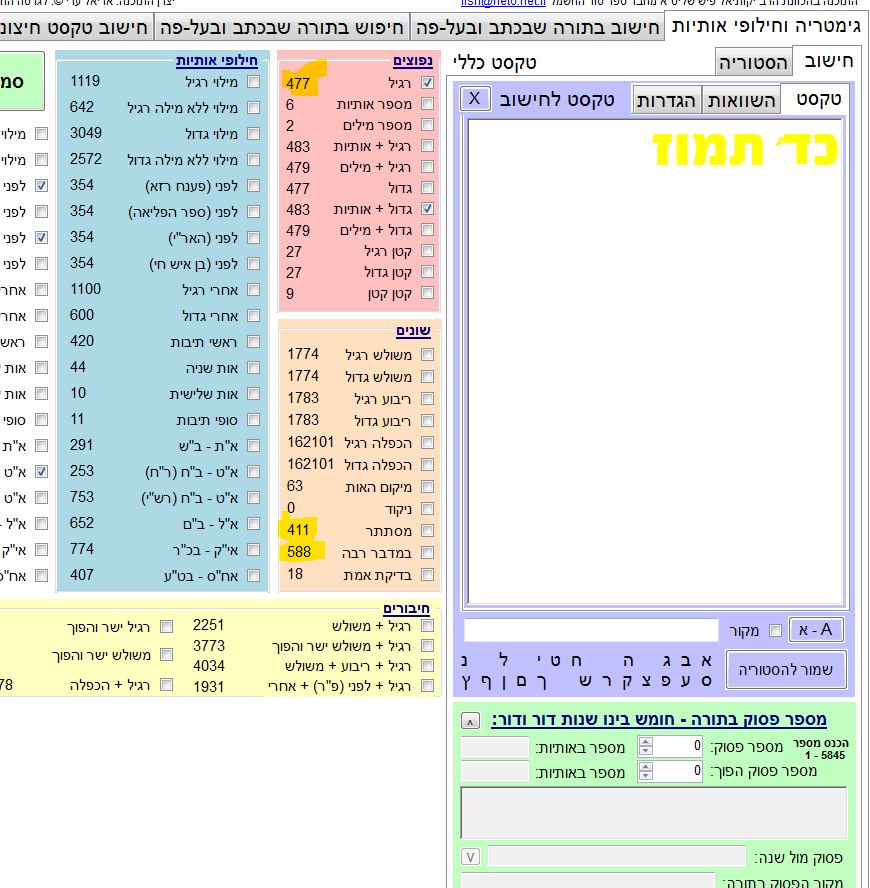Image resolution: width=870 pixels, height=888 pixels.
Task: Click the A - א letter toggle button
Action: [817, 629]
